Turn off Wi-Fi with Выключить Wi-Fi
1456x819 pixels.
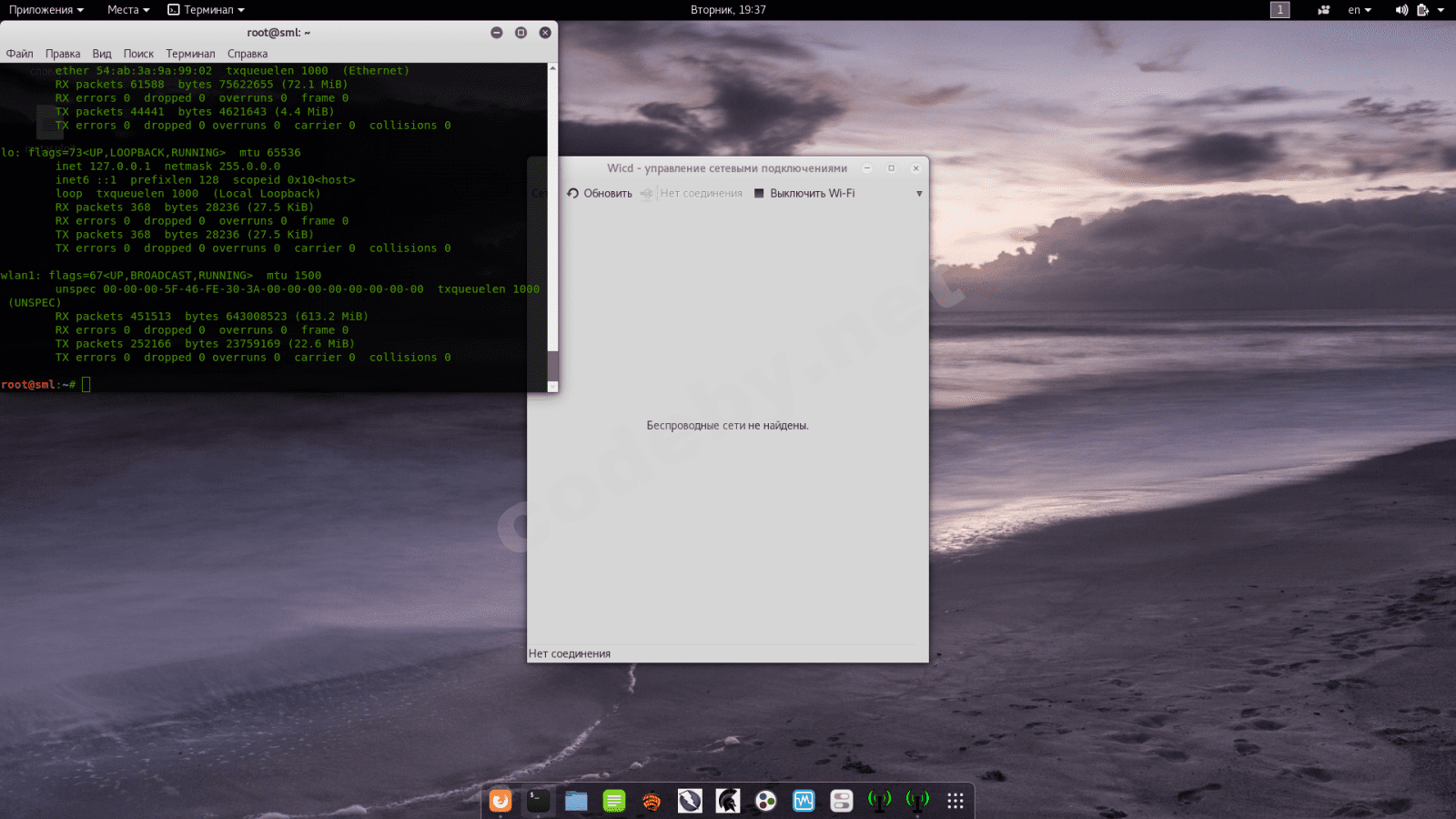click(804, 193)
